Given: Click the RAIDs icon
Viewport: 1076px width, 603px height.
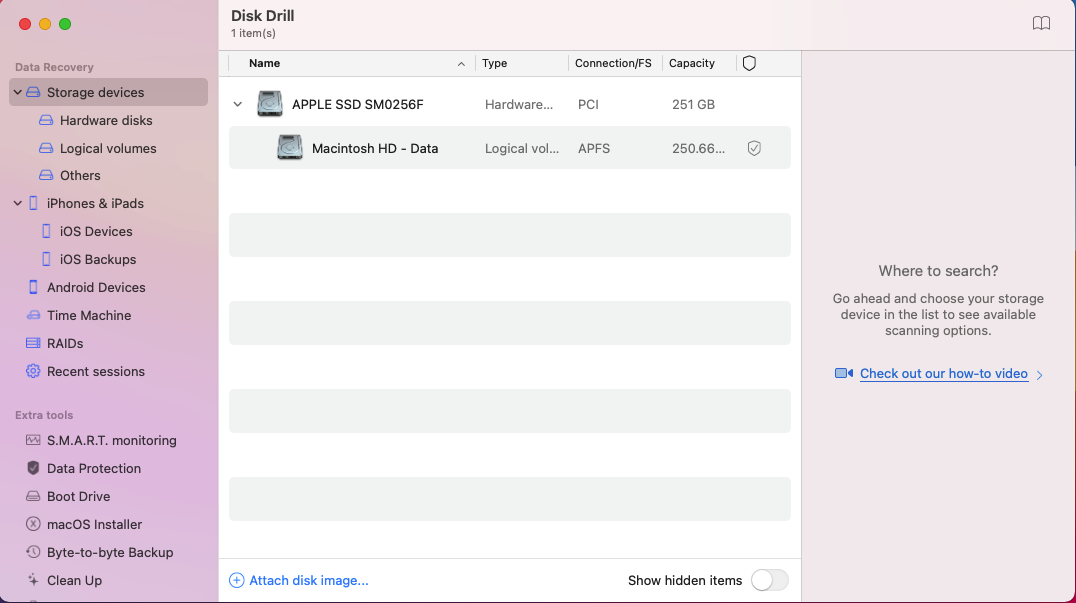Looking at the screenshot, I should [x=33, y=343].
